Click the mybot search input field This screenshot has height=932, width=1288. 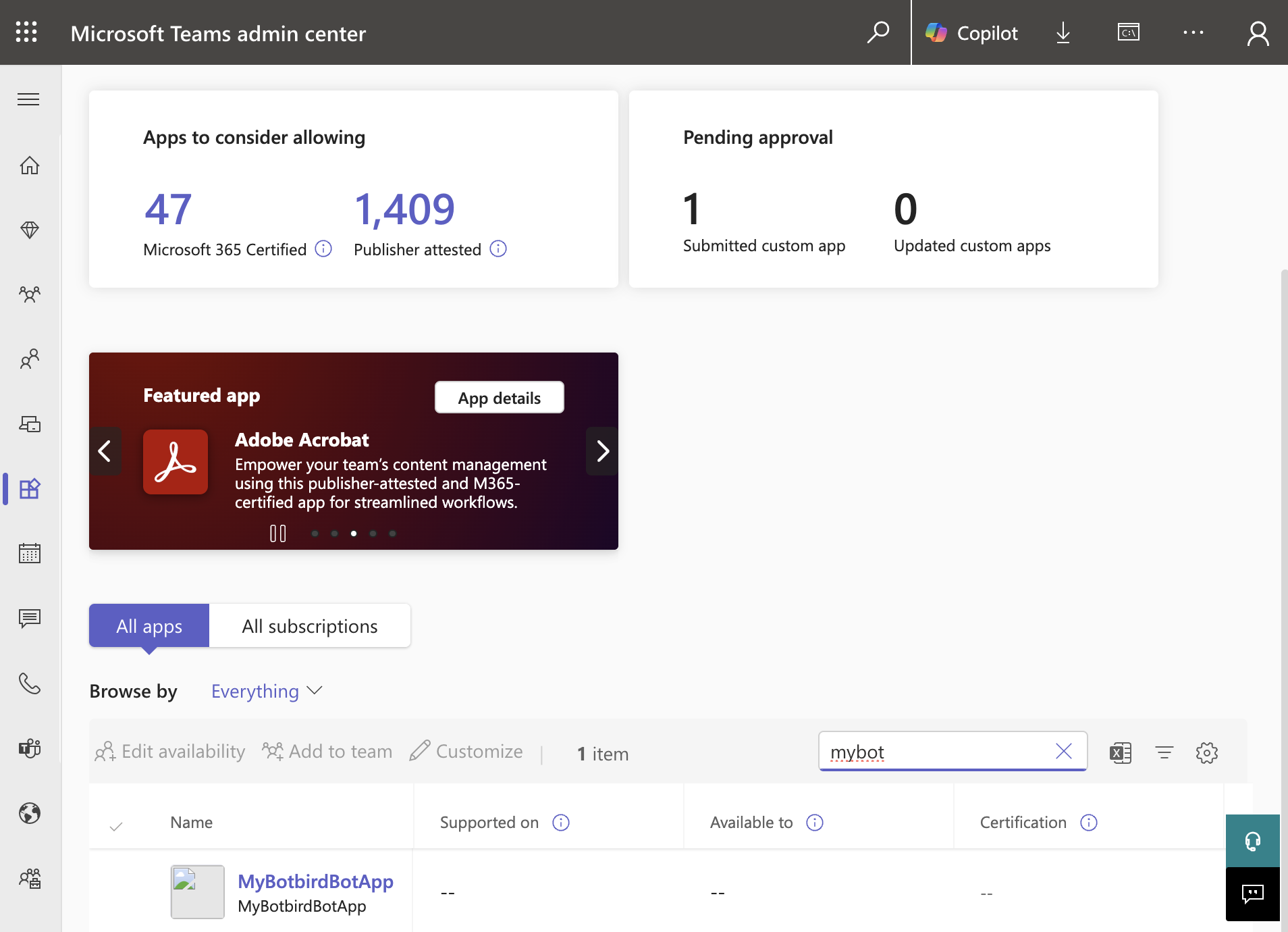935,752
